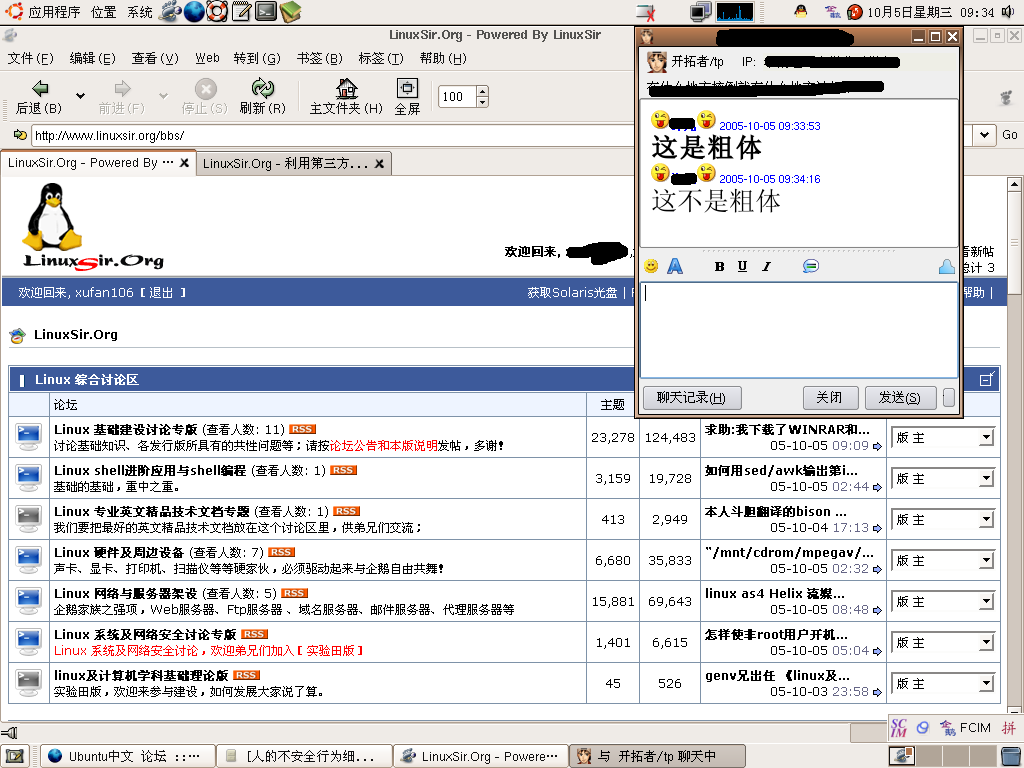Switch to the Ubuntu中文 论坛 taskbar window
The height and width of the screenshot is (768, 1024).
[128, 757]
